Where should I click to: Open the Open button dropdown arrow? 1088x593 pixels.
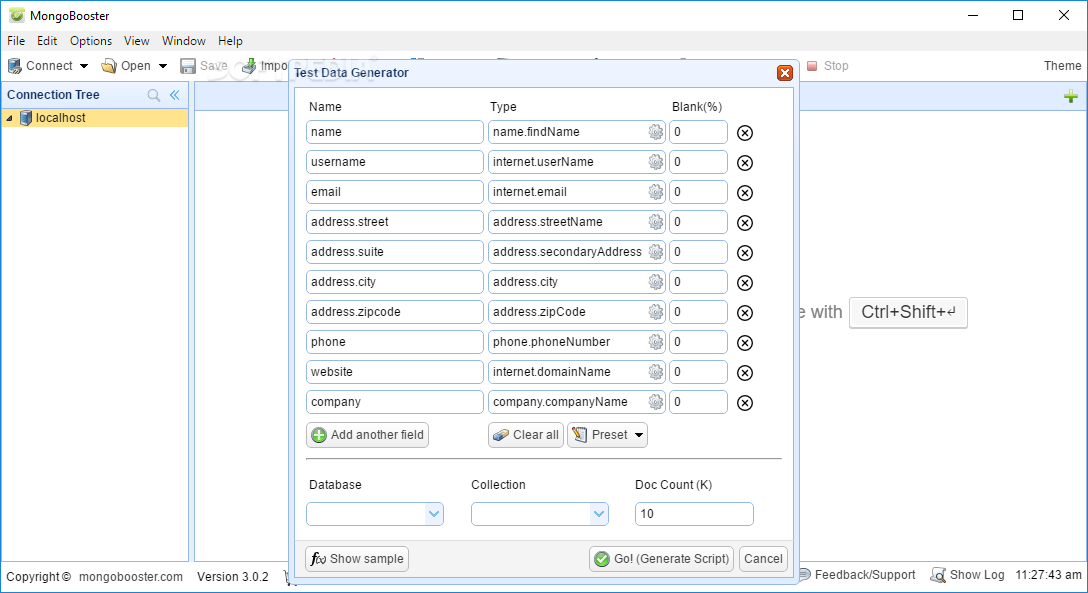coord(163,66)
